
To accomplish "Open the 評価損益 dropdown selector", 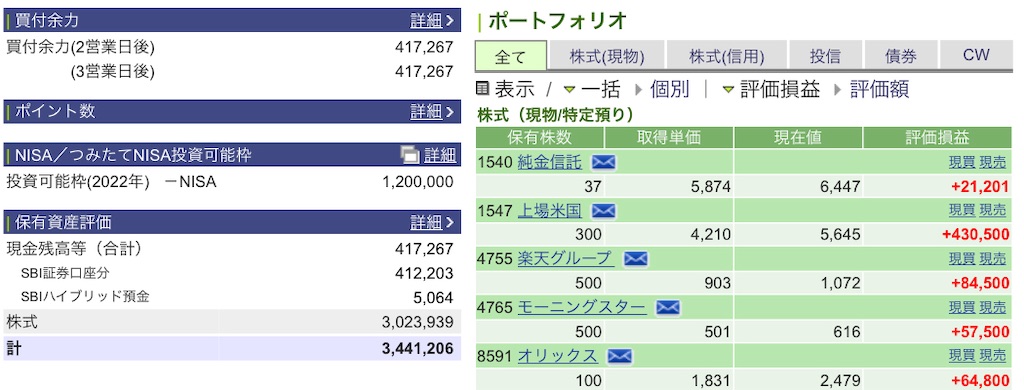I will (x=728, y=89).
